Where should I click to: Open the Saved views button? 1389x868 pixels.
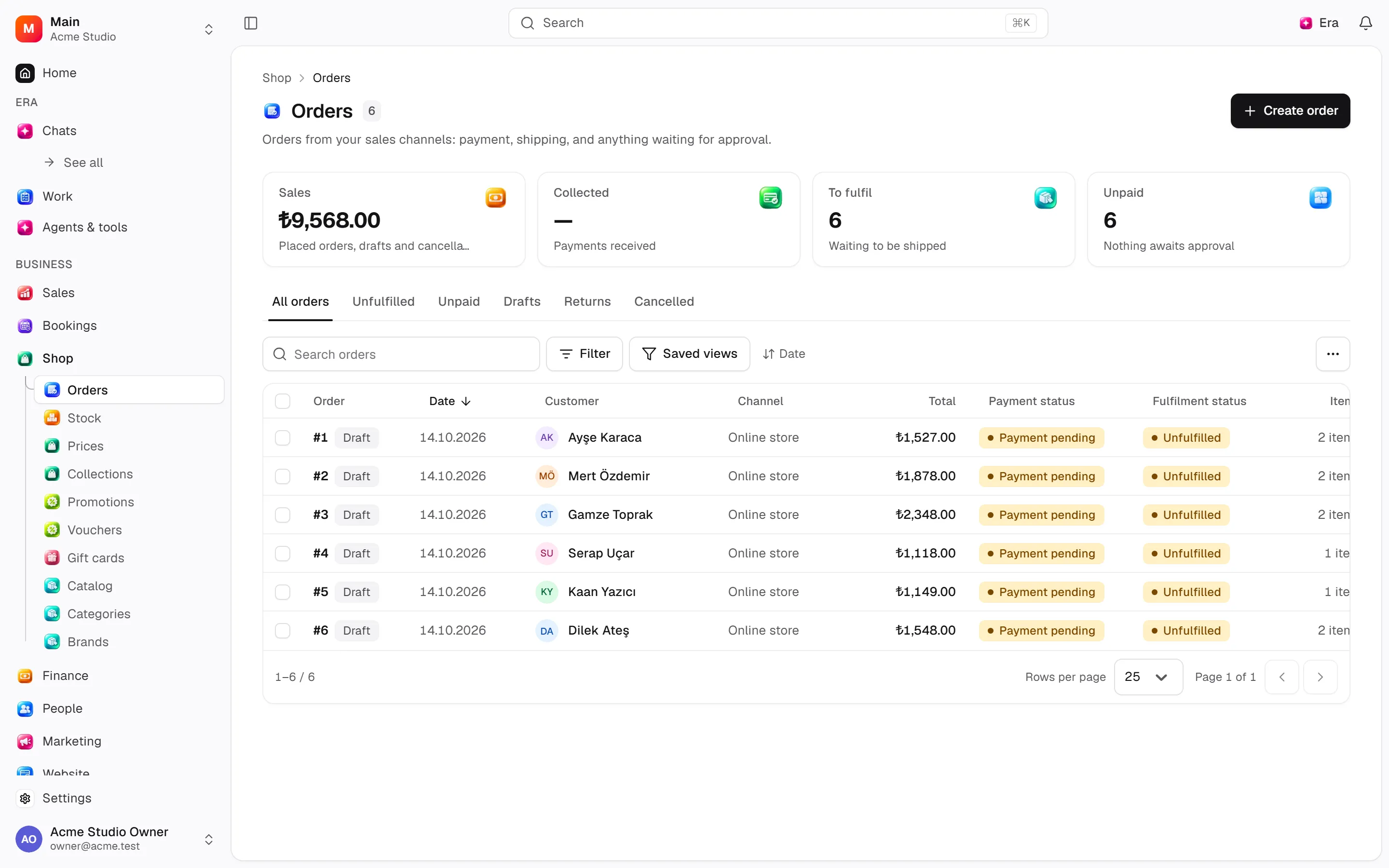point(689,353)
